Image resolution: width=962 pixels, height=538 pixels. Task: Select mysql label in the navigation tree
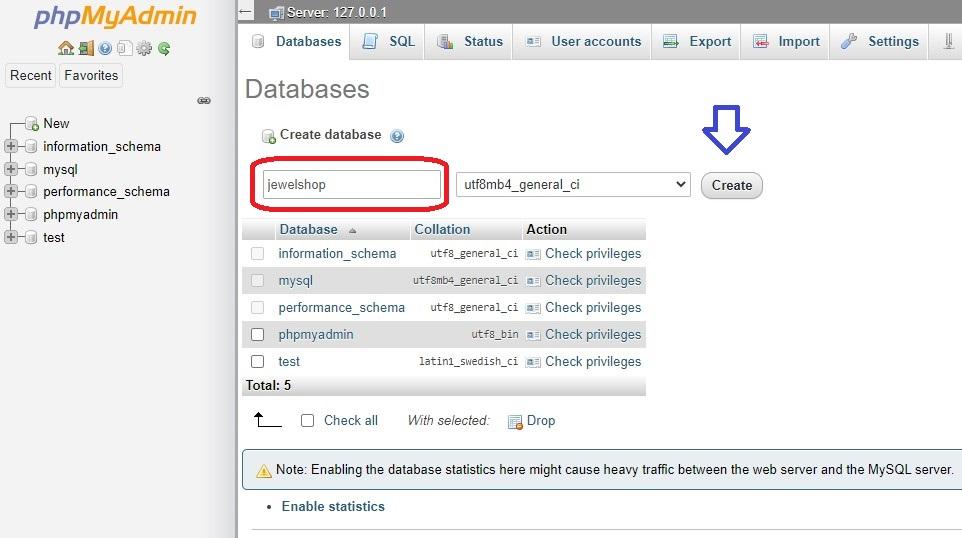tap(60, 170)
